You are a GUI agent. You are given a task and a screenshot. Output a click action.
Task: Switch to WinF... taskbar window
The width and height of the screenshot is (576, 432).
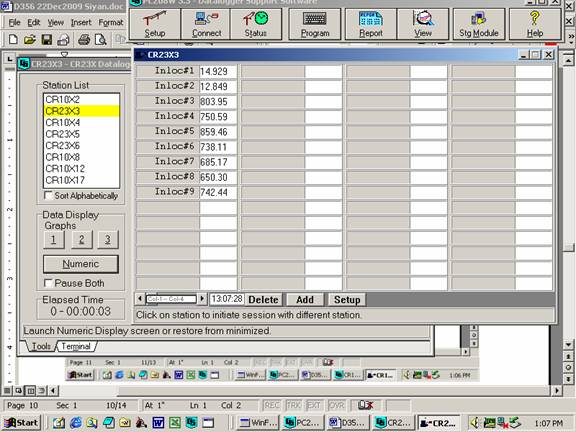258,423
